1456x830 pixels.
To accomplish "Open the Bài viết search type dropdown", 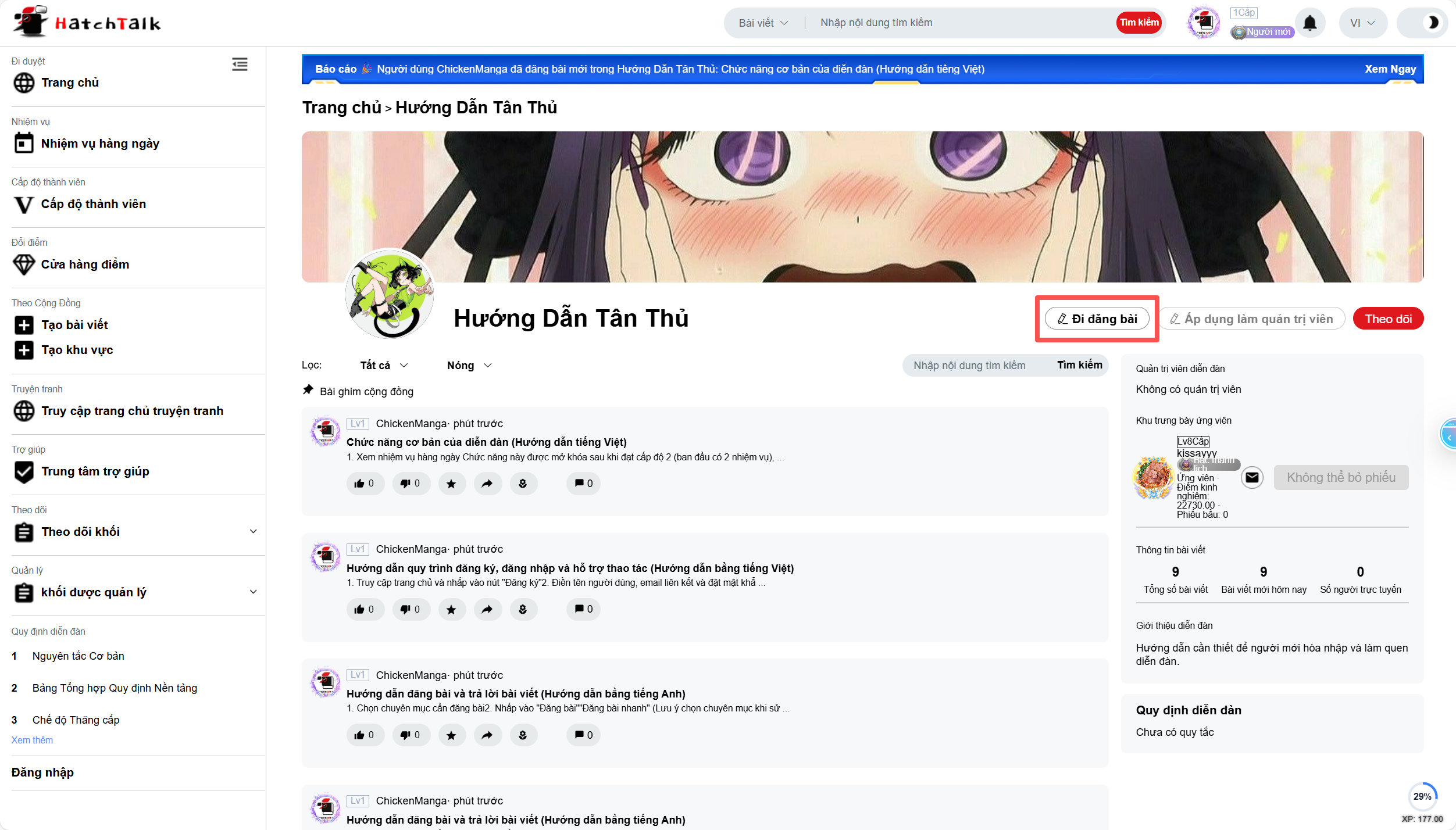I will click(x=763, y=23).
